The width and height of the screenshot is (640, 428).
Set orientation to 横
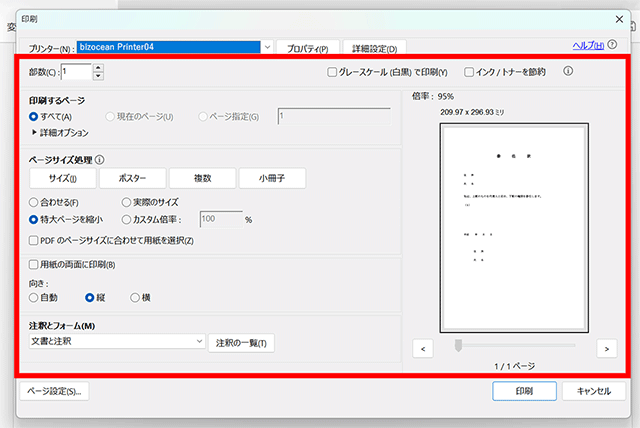point(135,297)
